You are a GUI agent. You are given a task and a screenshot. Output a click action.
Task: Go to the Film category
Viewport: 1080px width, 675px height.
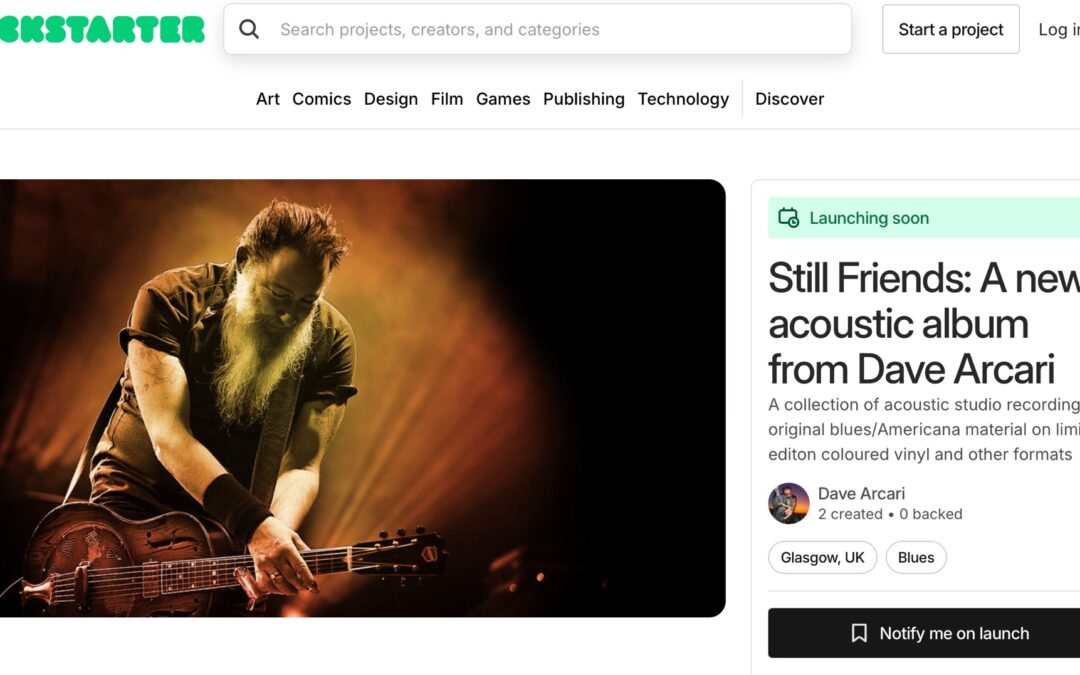point(447,99)
